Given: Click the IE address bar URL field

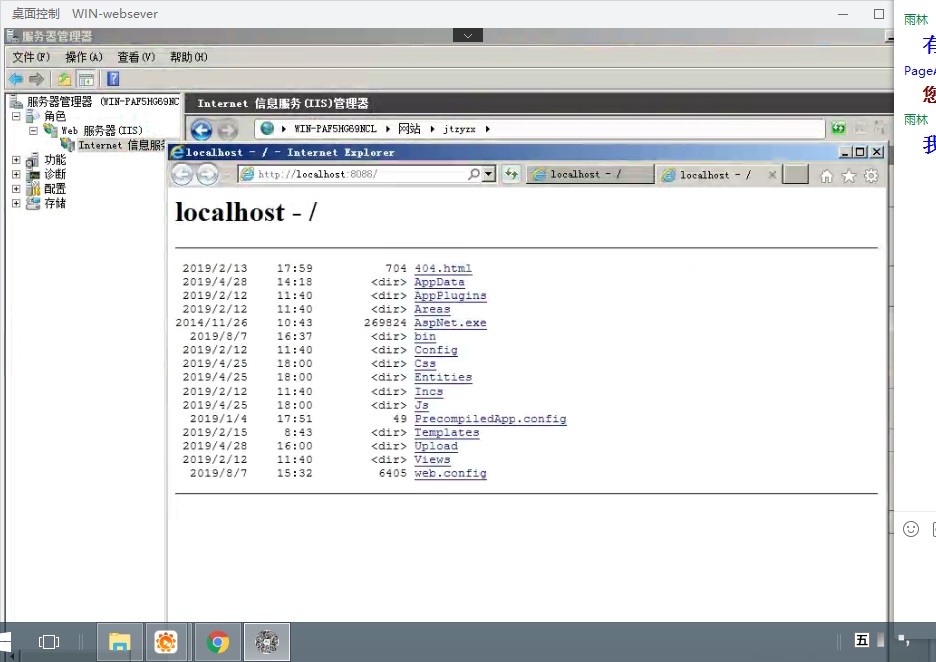Looking at the screenshot, I should pos(360,174).
